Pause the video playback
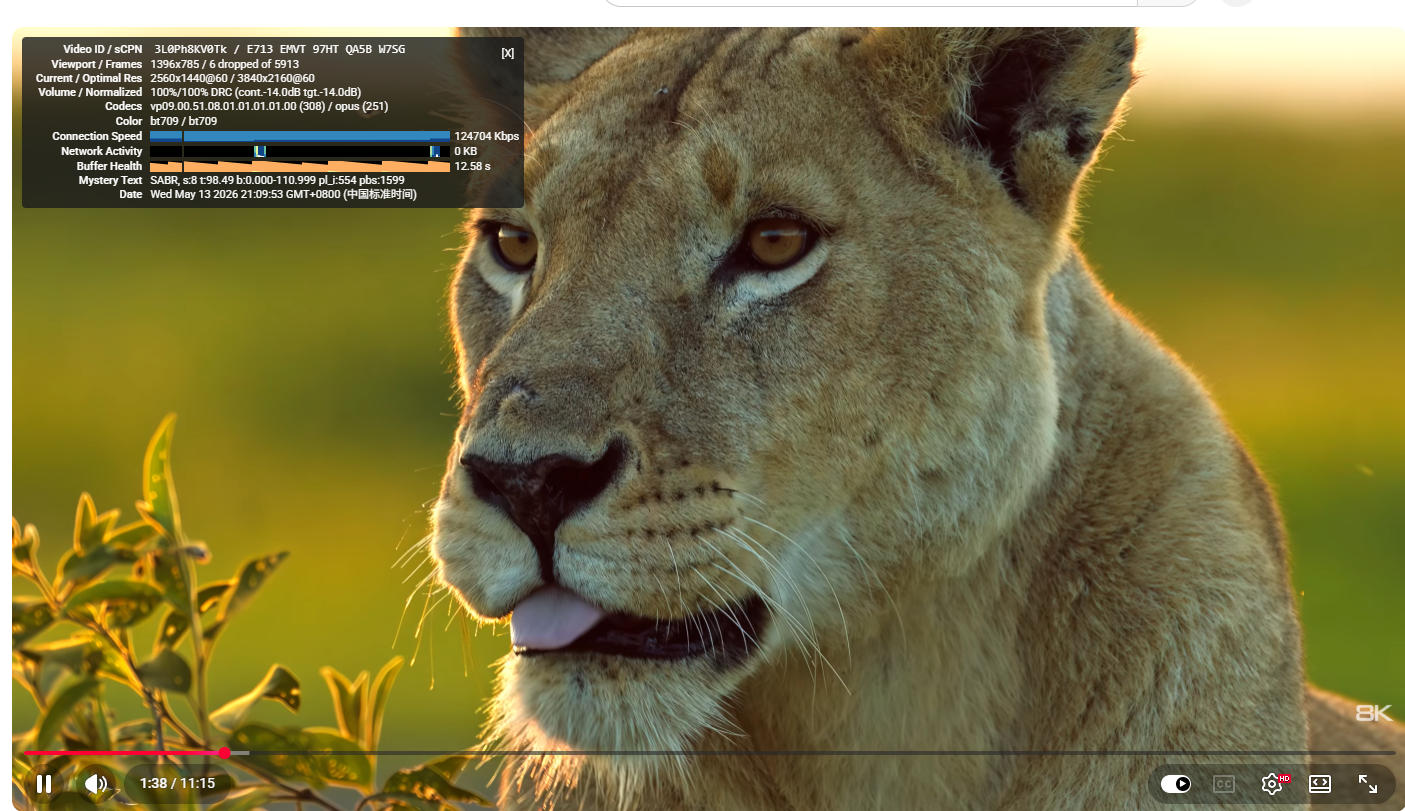Screen dimensions: 1405x811 44,784
